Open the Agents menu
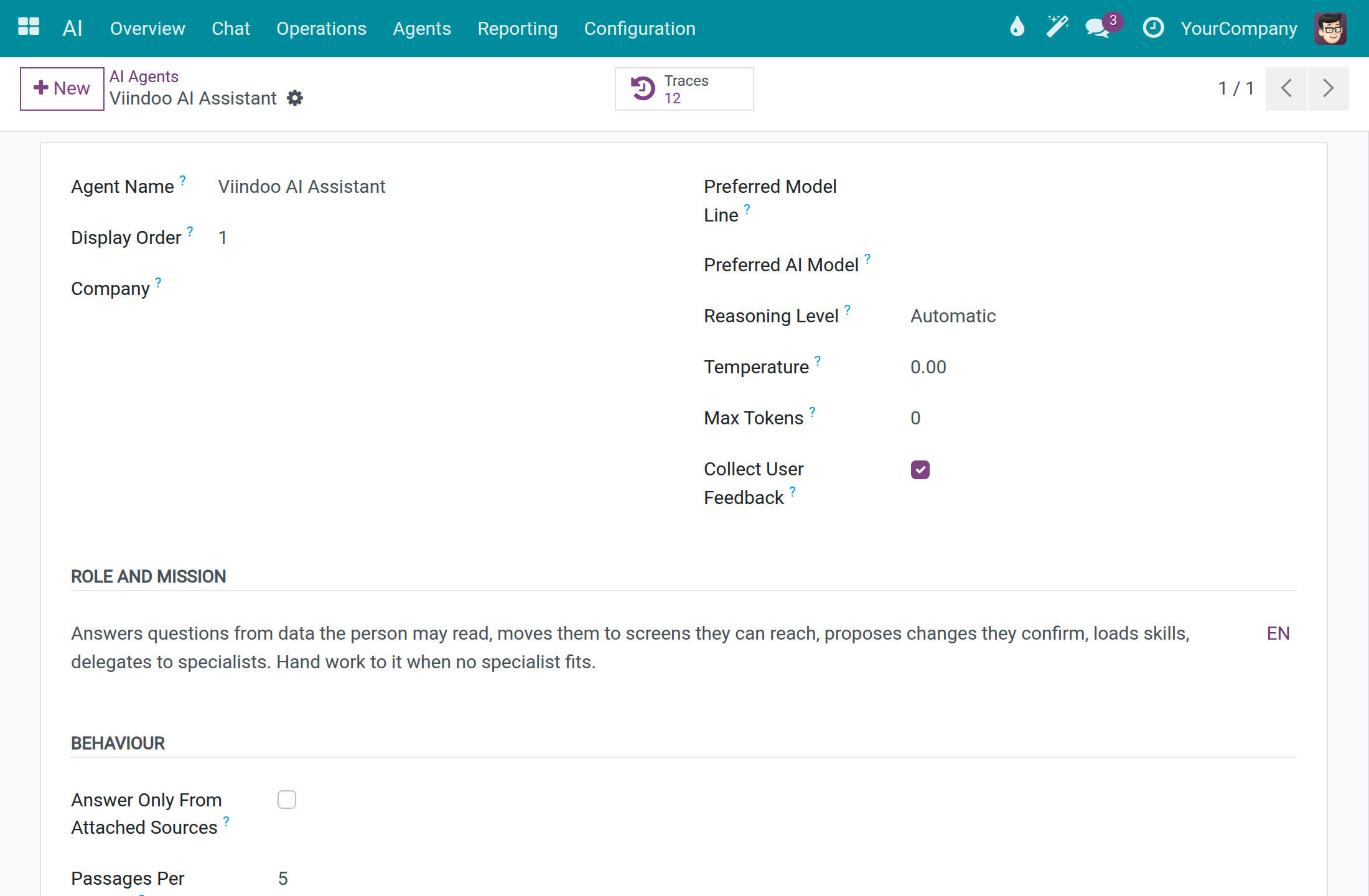 point(422,29)
